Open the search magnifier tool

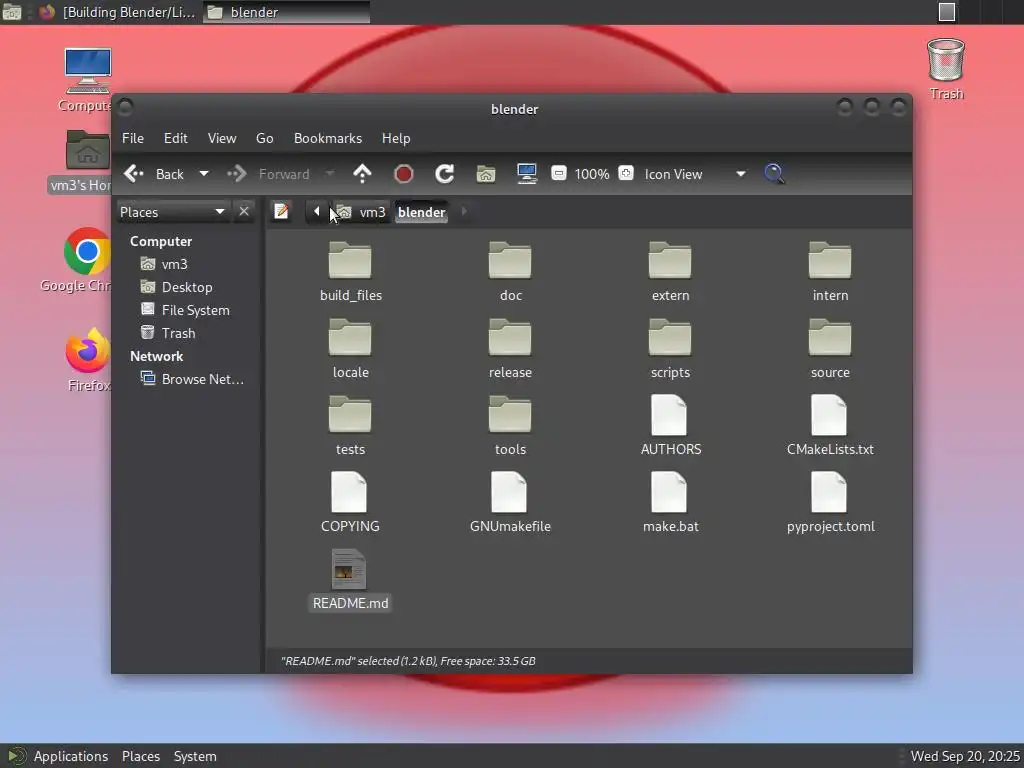pos(774,174)
